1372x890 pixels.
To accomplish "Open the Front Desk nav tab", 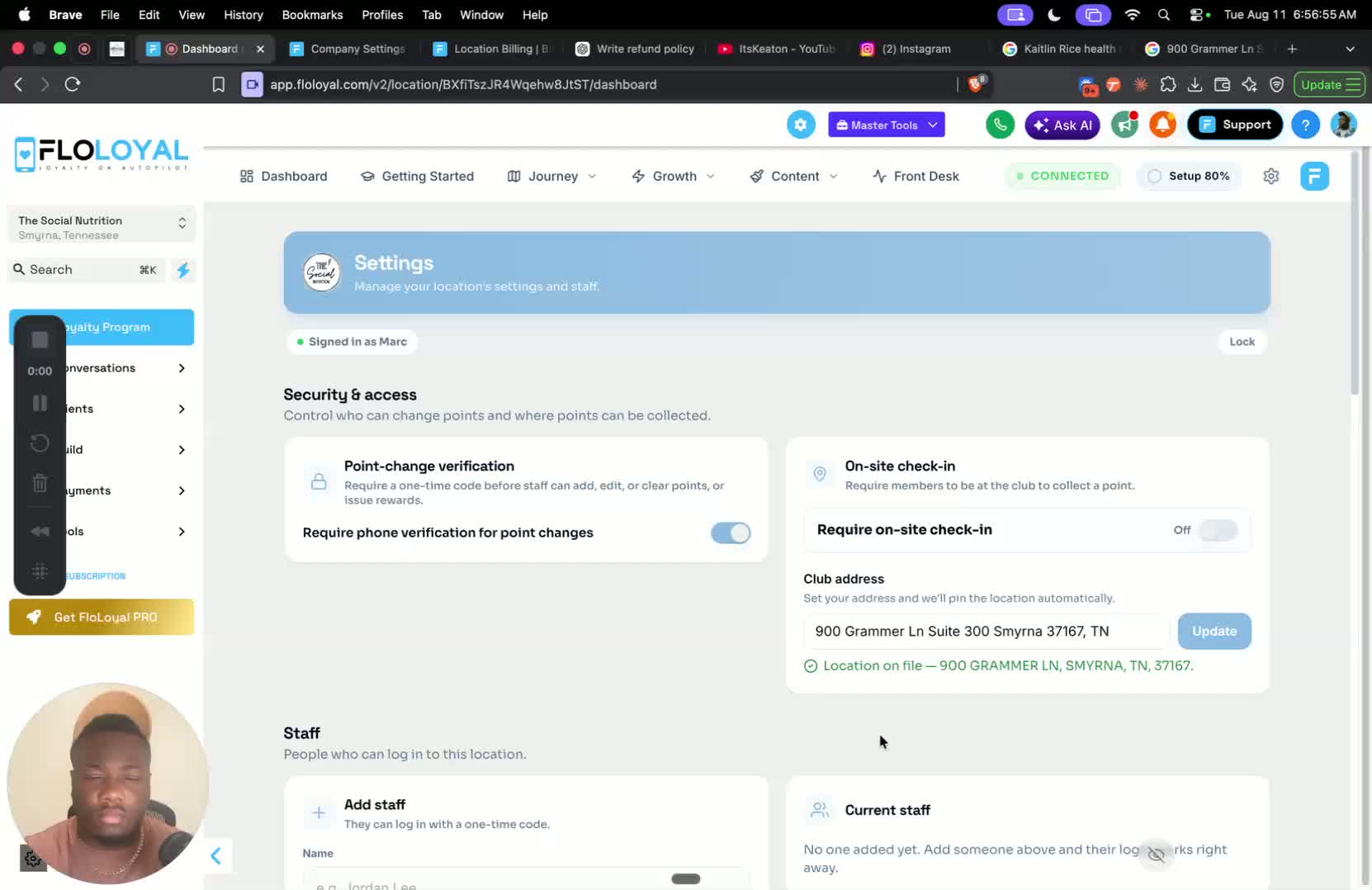I will pyautogui.click(x=915, y=176).
